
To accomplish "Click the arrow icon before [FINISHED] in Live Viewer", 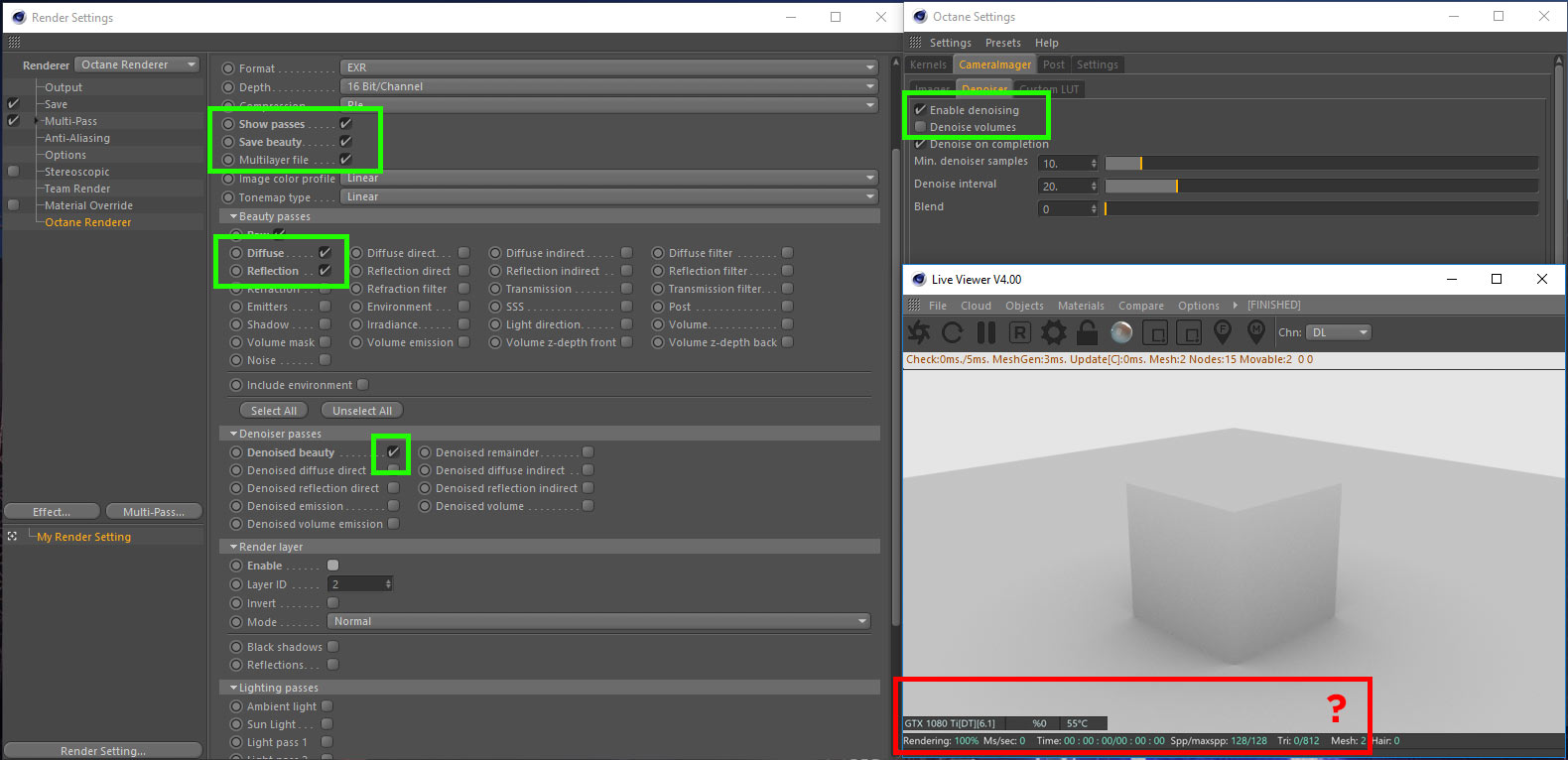I will click(1236, 306).
